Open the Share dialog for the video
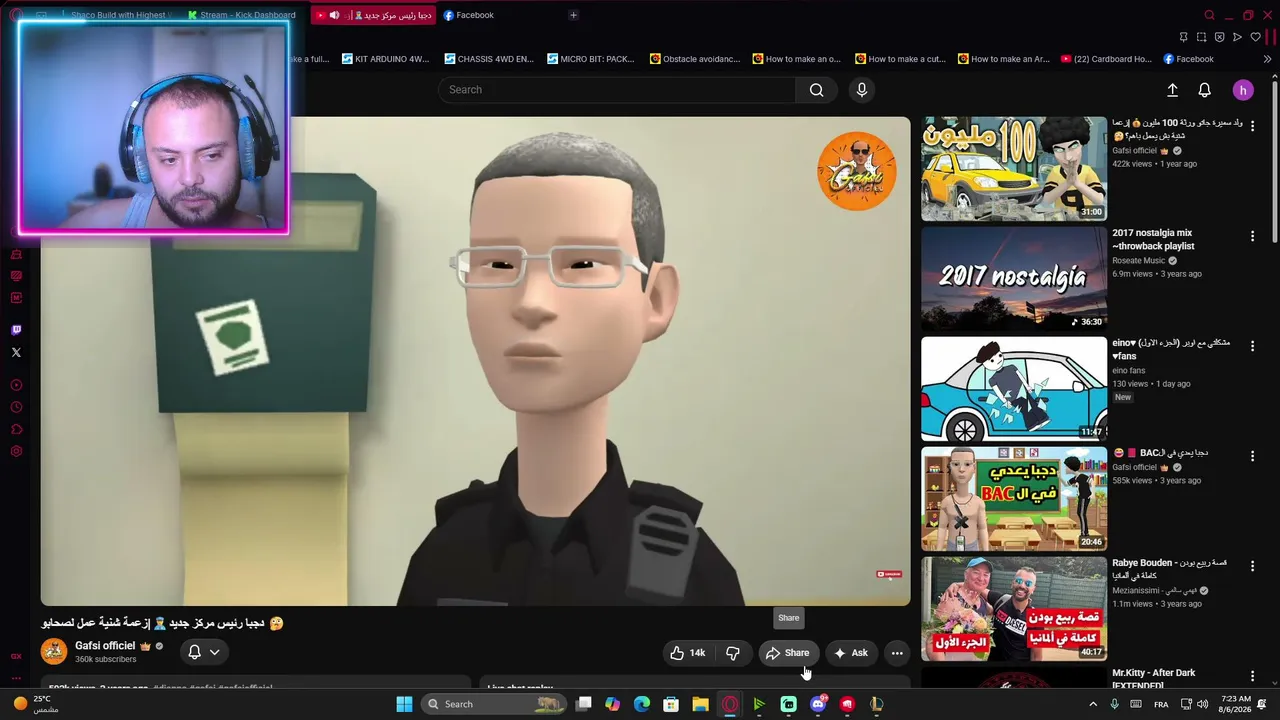Viewport: 1280px width, 720px height. pos(787,653)
